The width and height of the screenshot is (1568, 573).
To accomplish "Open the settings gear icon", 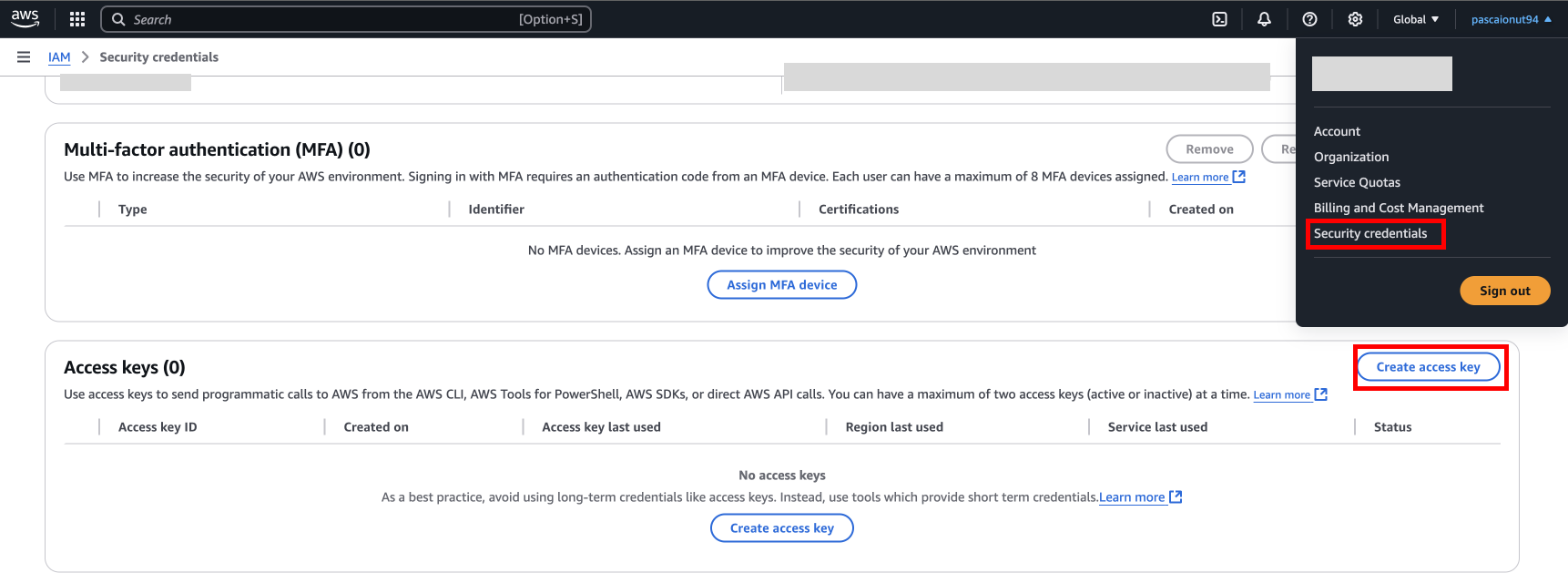I will (x=1355, y=19).
